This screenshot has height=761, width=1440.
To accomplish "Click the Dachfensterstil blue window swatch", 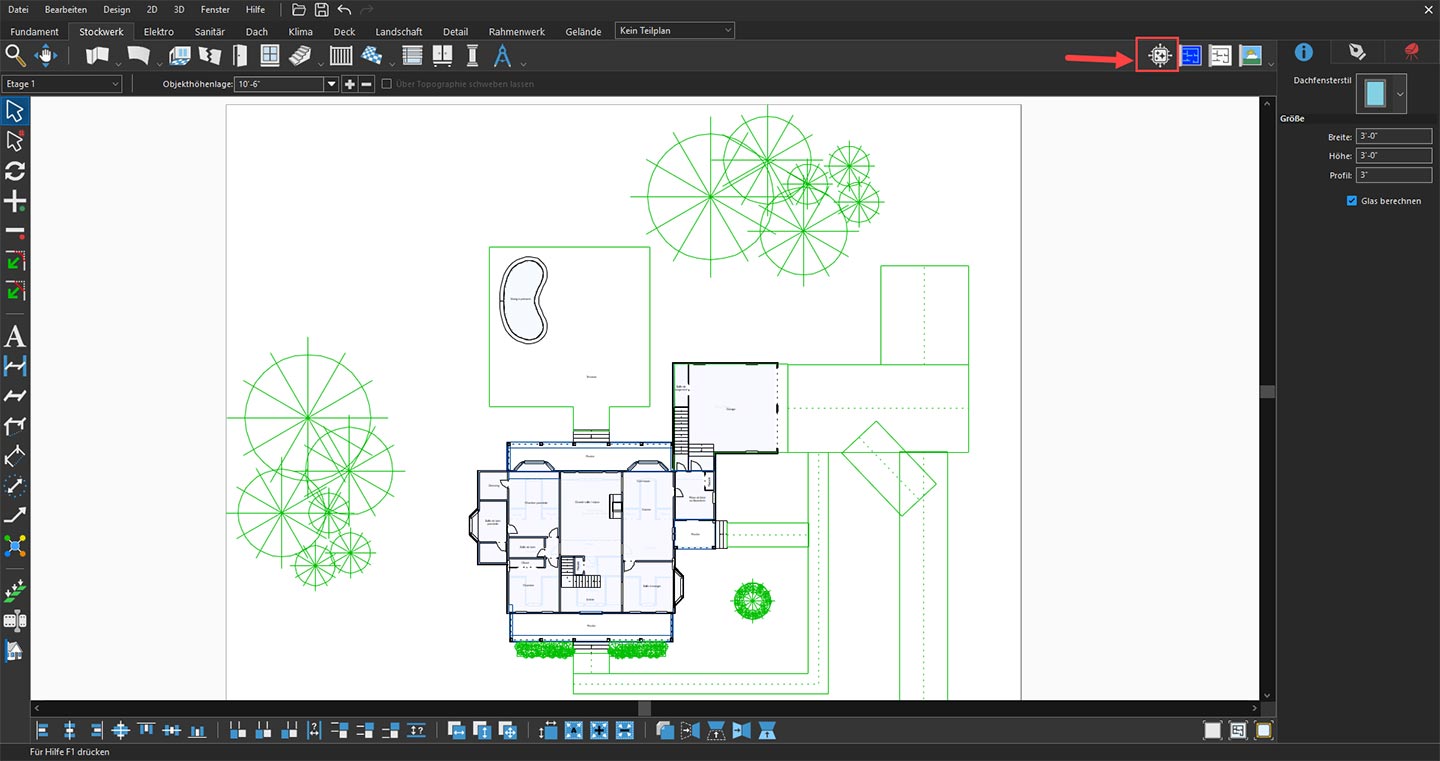I will pos(1375,94).
